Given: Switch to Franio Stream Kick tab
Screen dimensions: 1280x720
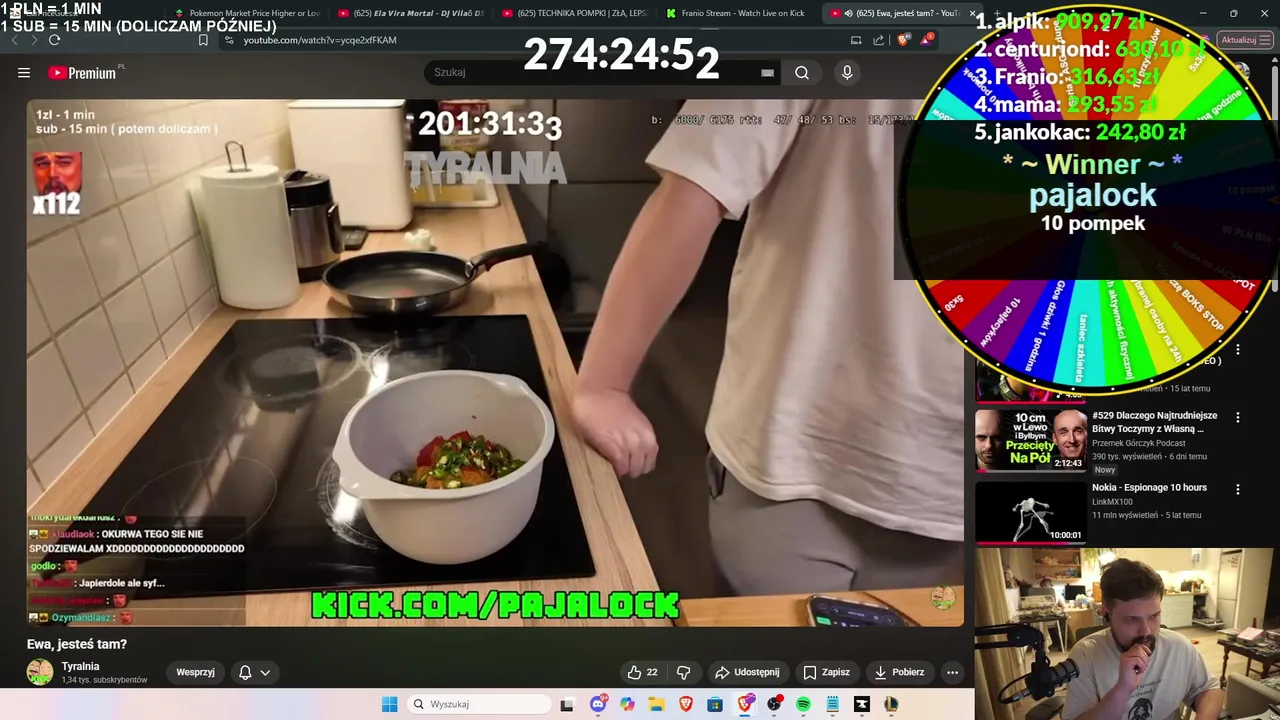Looking at the screenshot, I should [x=739, y=13].
